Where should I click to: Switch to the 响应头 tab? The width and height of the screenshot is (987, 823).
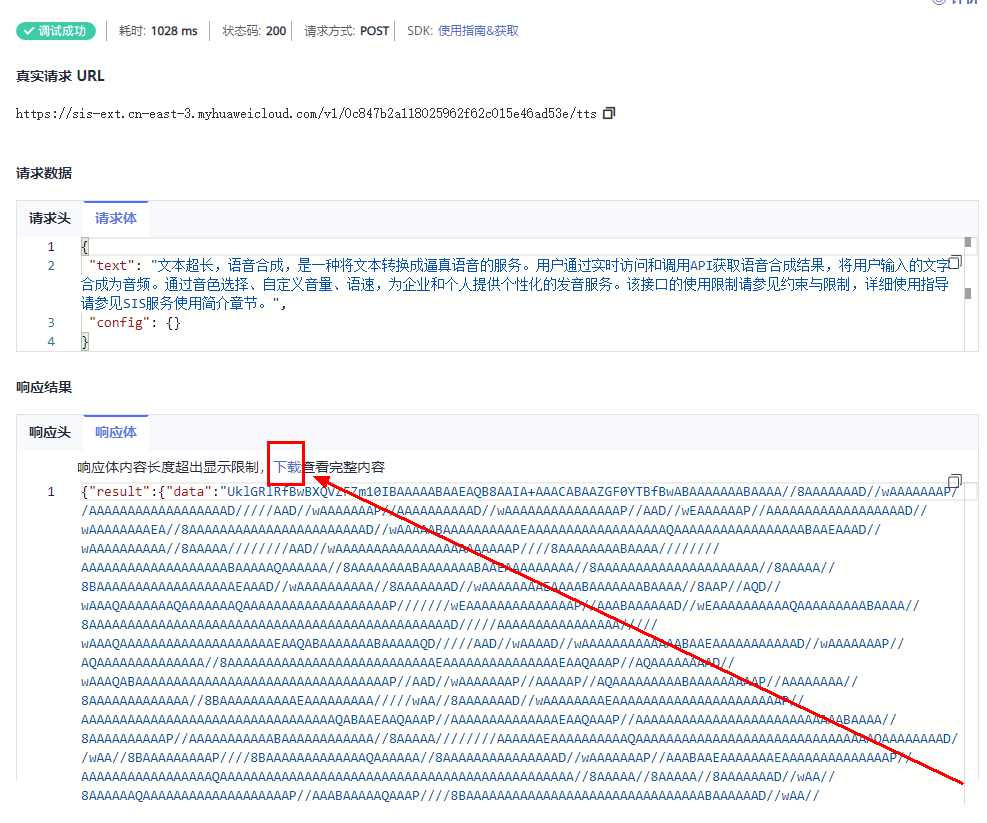coord(50,433)
